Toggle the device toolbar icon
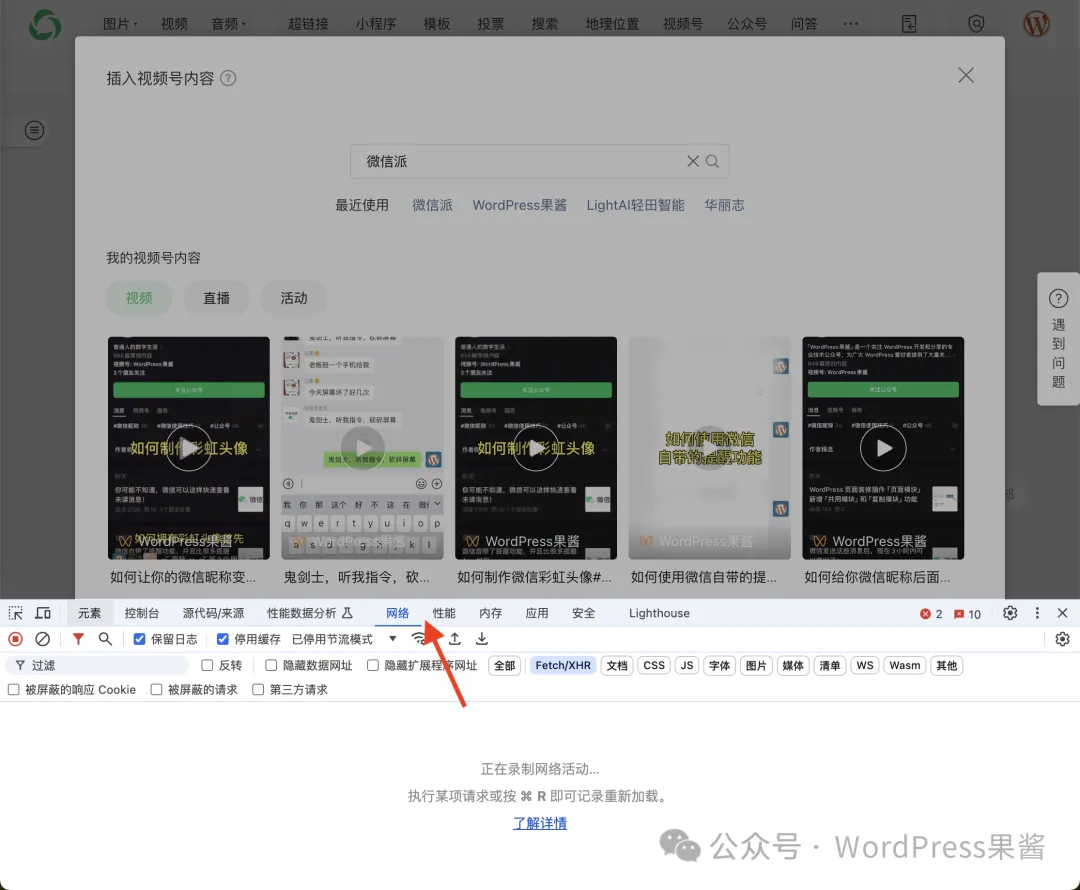This screenshot has width=1080, height=890. [x=43, y=613]
